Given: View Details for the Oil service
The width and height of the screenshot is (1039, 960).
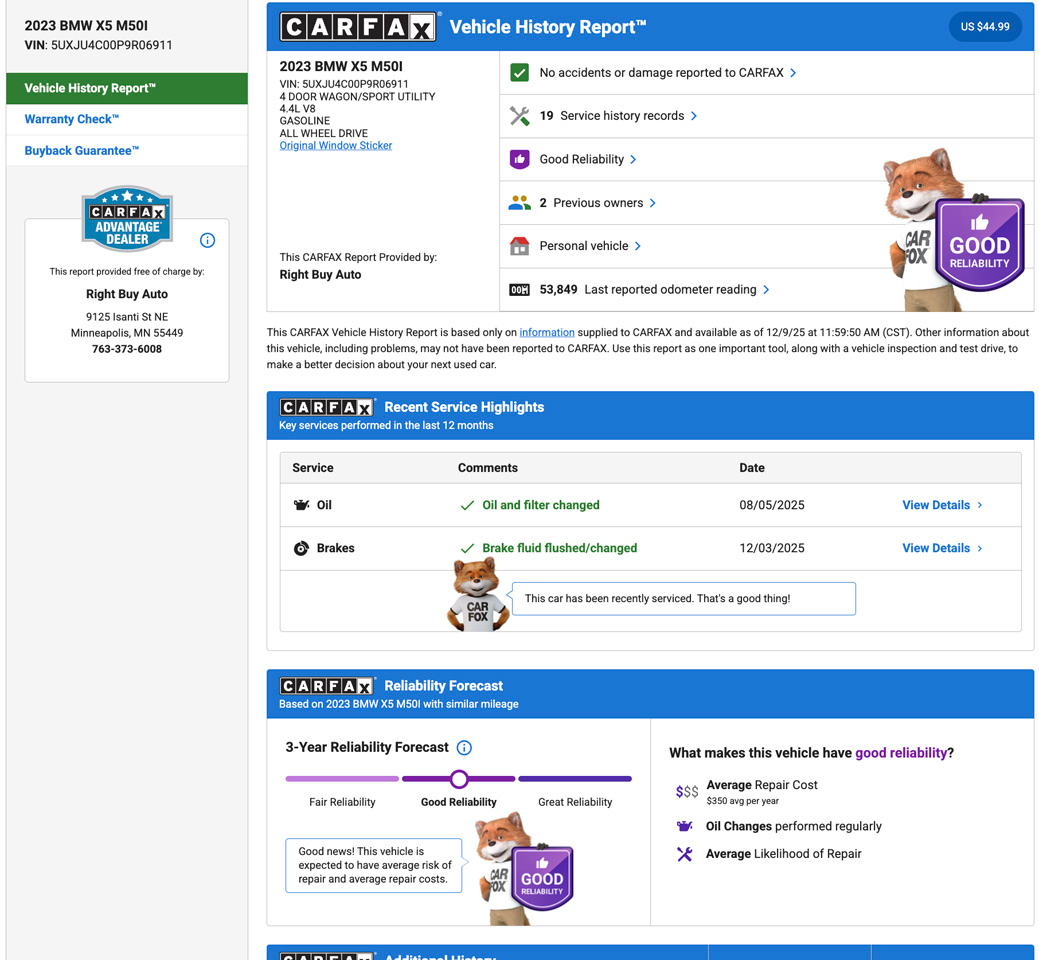Looking at the screenshot, I should (941, 505).
